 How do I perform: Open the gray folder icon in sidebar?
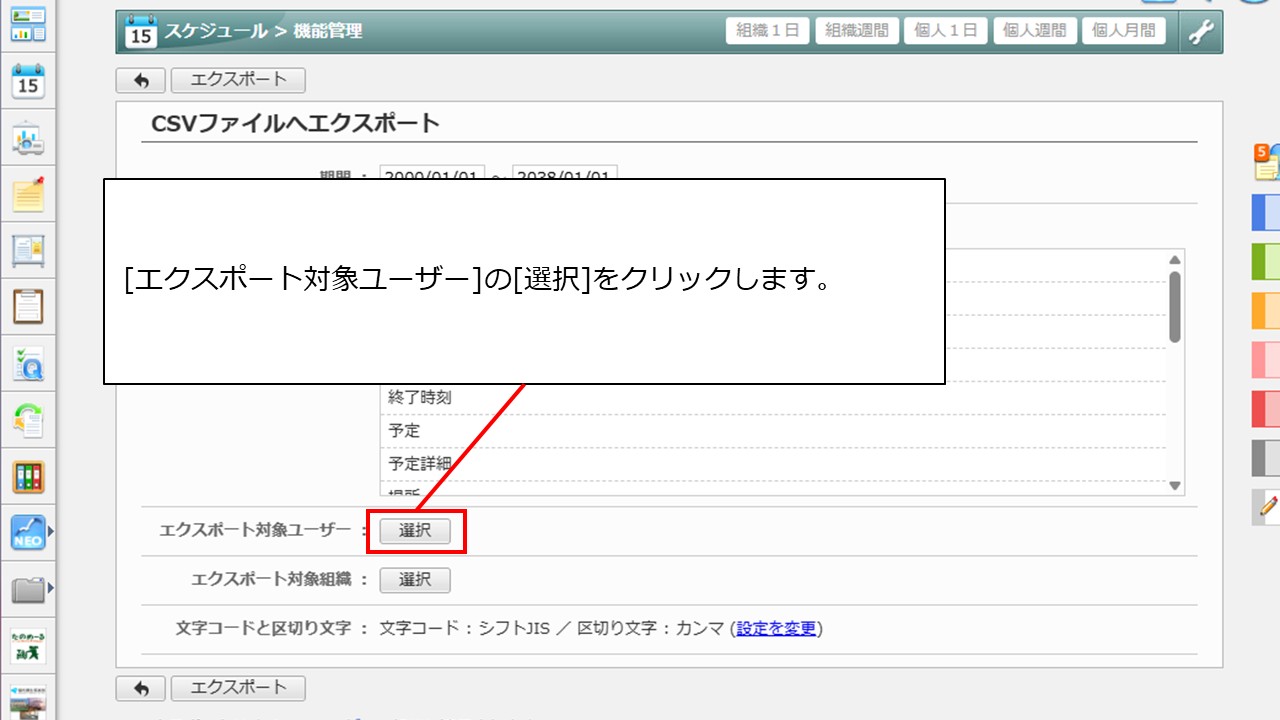point(28,590)
